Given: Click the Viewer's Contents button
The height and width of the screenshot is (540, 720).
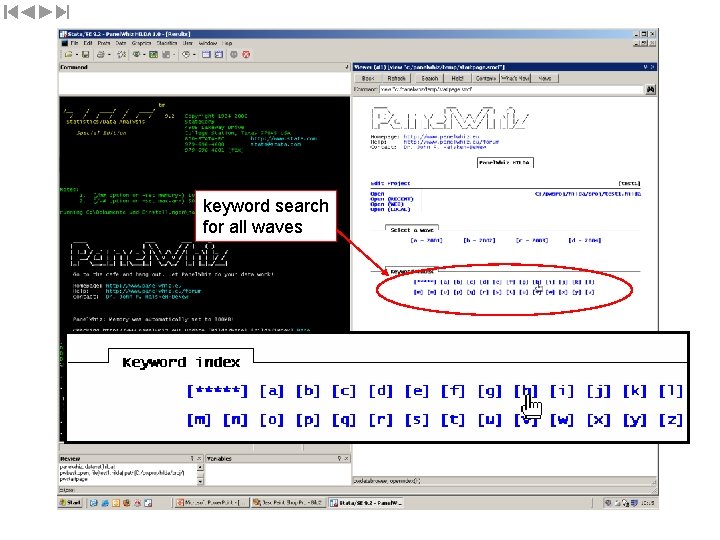Looking at the screenshot, I should 485,79.
